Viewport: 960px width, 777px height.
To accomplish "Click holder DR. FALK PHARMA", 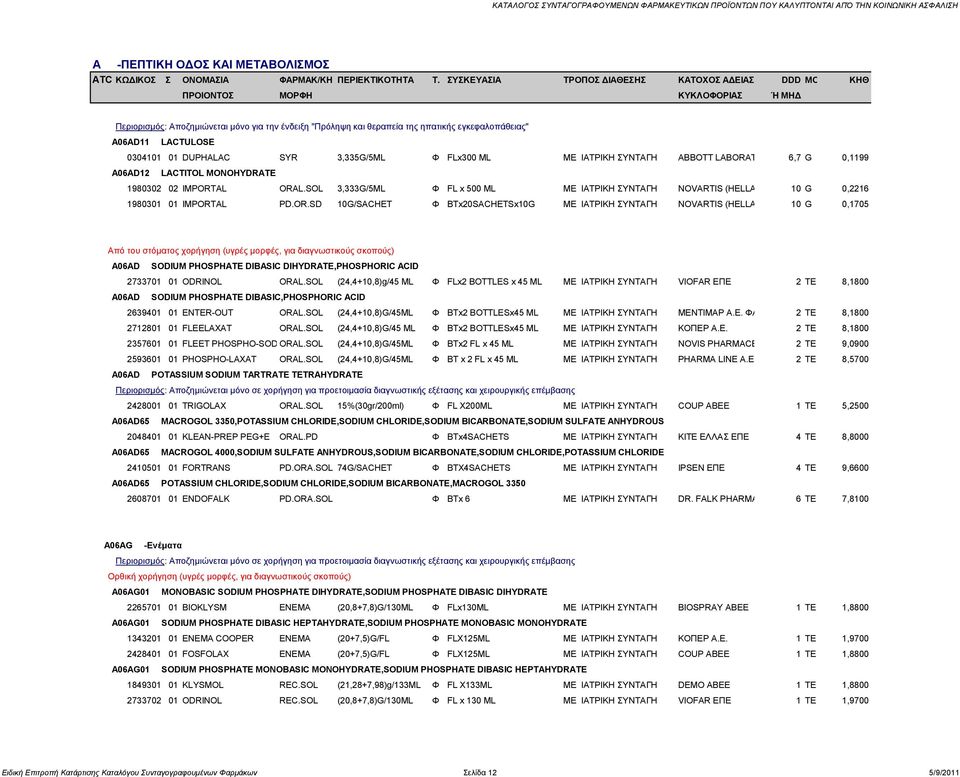I will (716, 499).
